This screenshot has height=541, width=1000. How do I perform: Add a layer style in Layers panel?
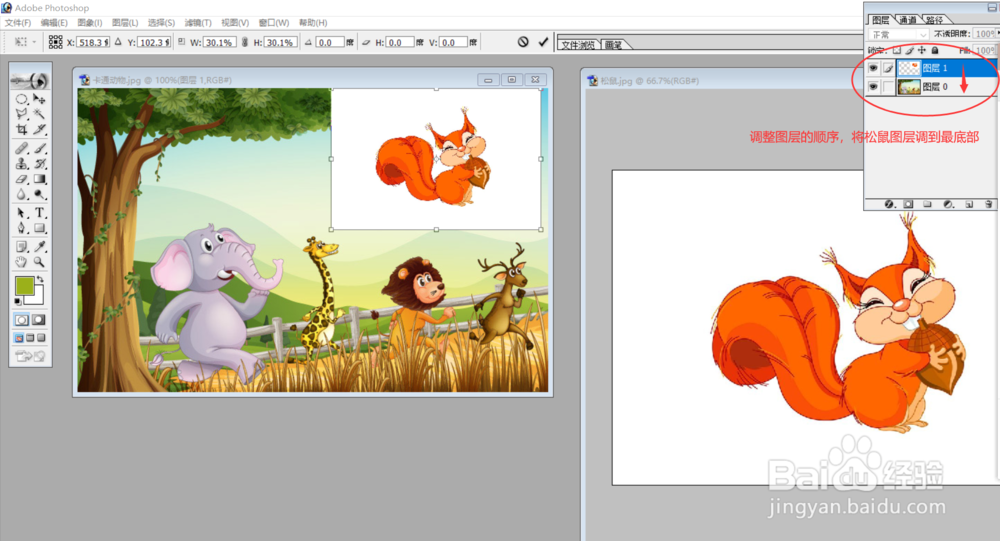point(889,204)
